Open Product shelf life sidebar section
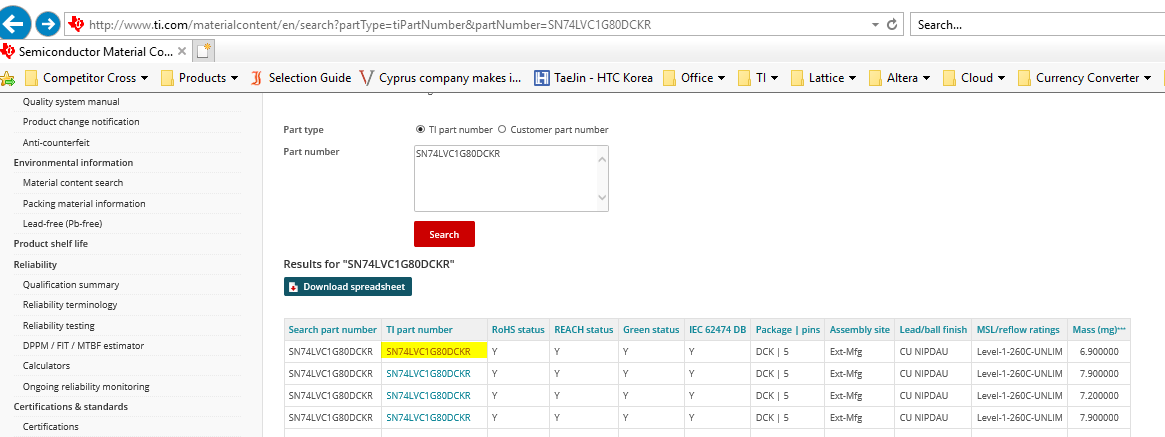Viewport: 1165px width, 437px height. (x=51, y=244)
